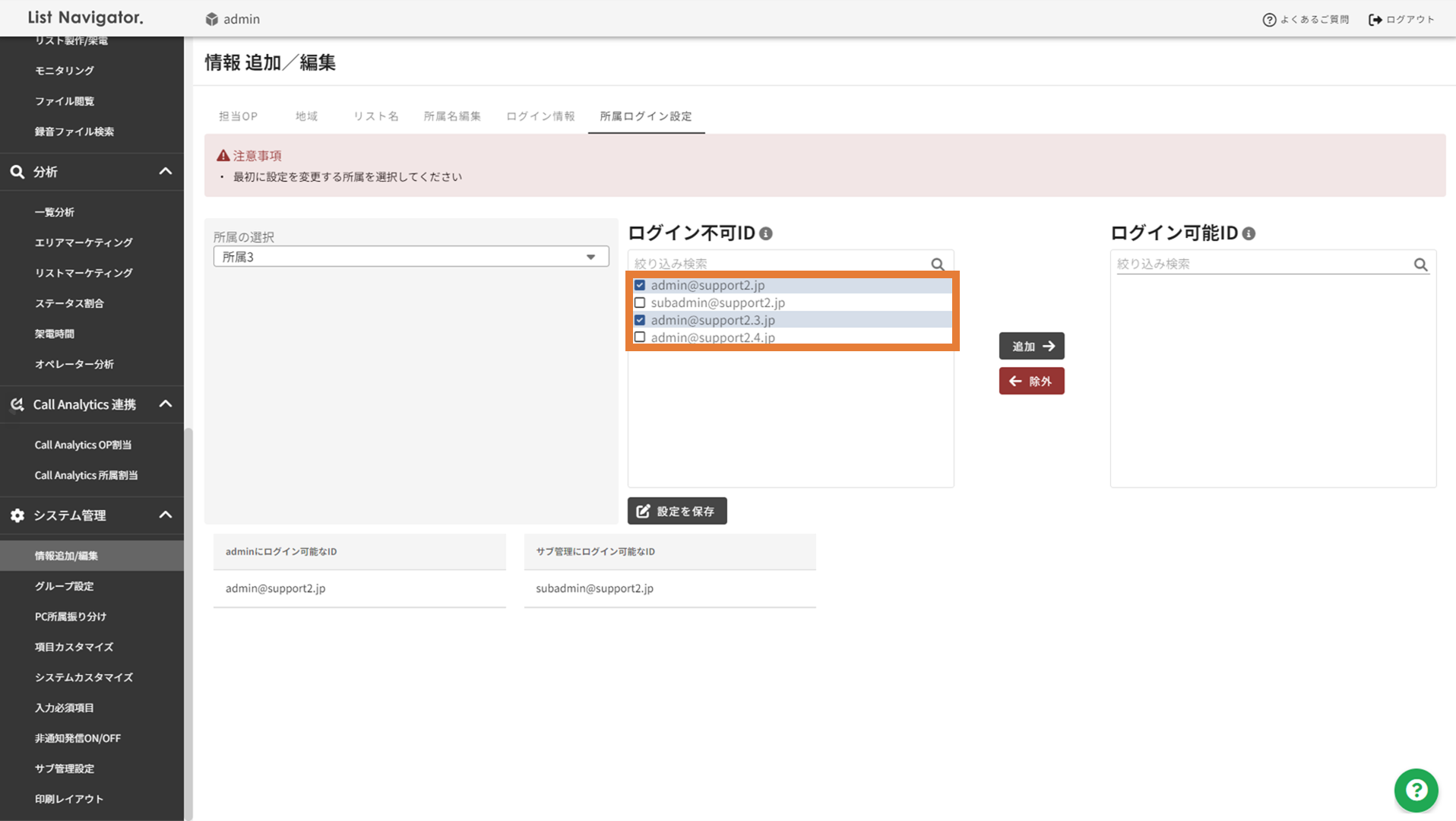The height and width of the screenshot is (821, 1456).
Task: Click the sidebar vertical scrollbar
Action: pos(188,608)
